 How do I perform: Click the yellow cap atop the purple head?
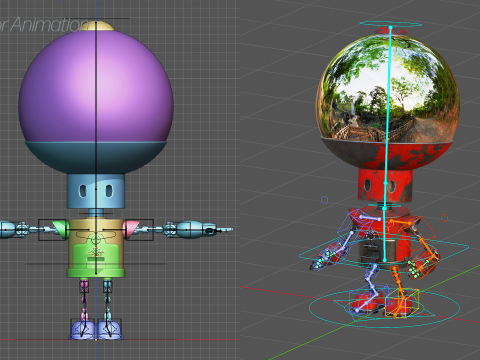[96, 26]
